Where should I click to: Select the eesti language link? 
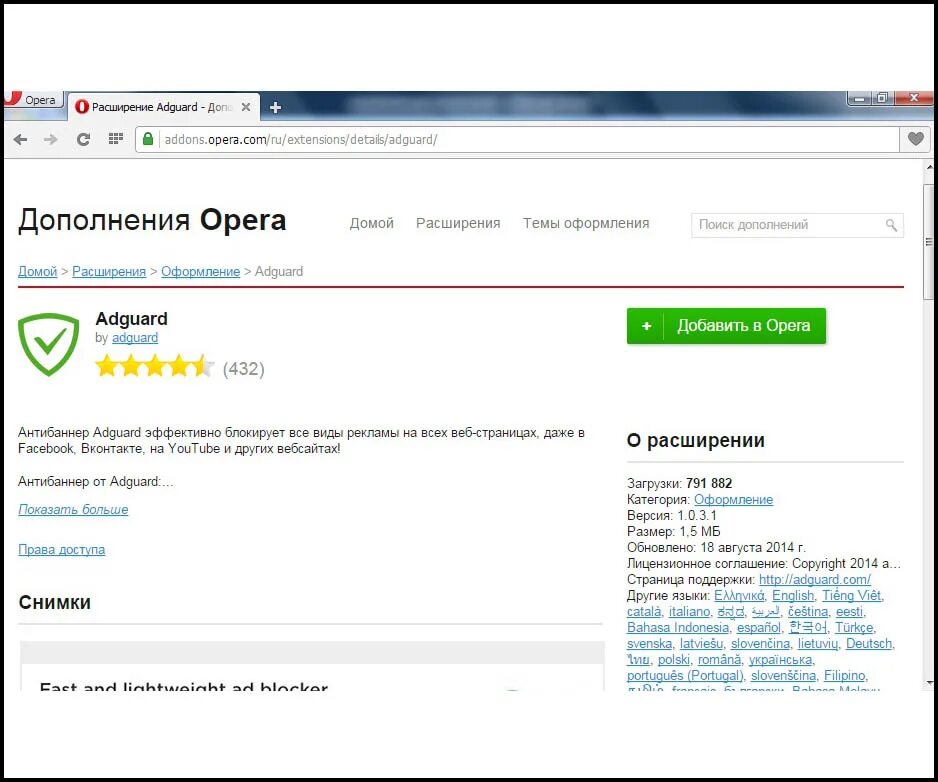pyautogui.click(x=849, y=611)
